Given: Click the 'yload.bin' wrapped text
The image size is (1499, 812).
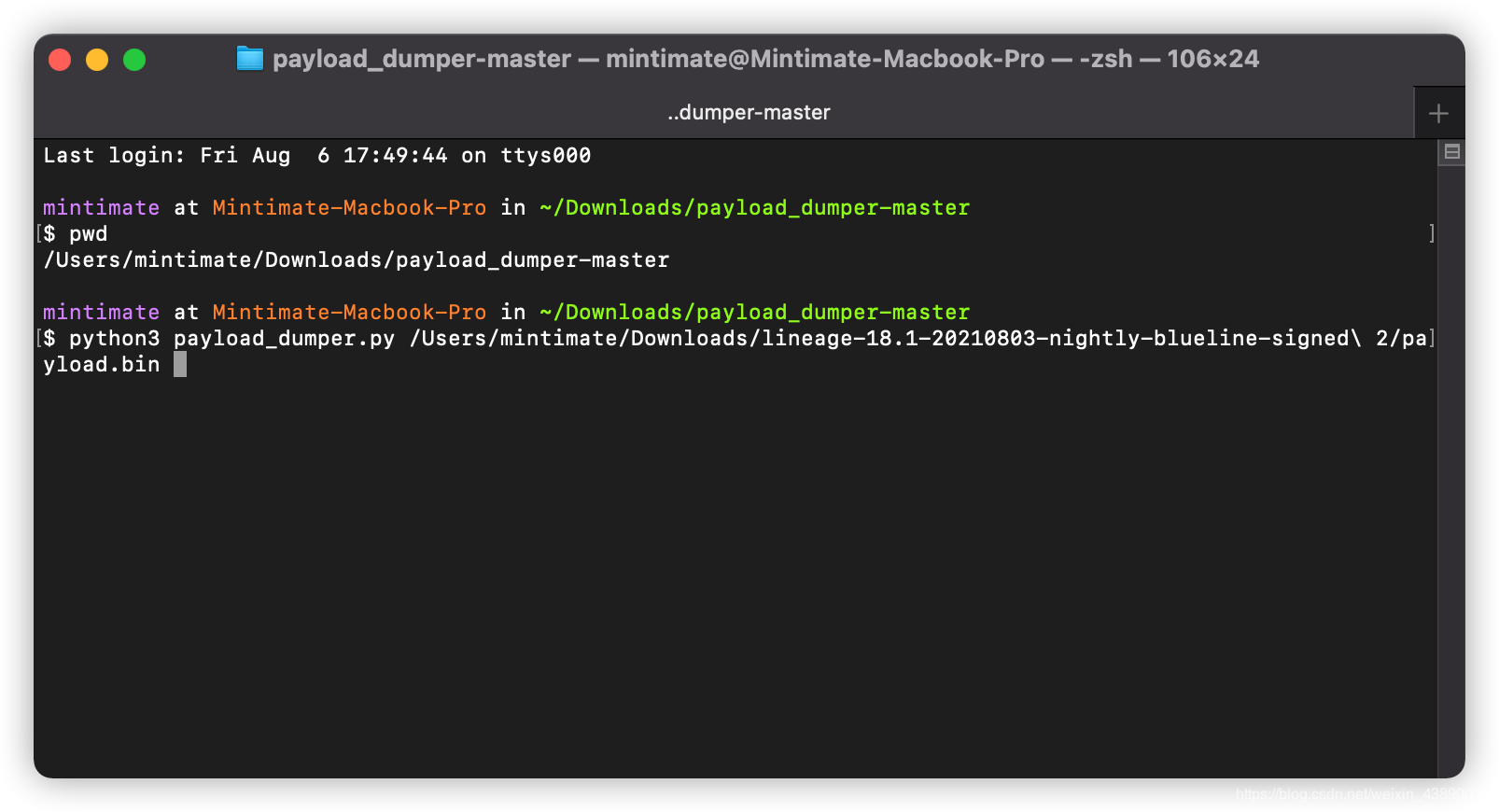Looking at the screenshot, I should [102, 365].
